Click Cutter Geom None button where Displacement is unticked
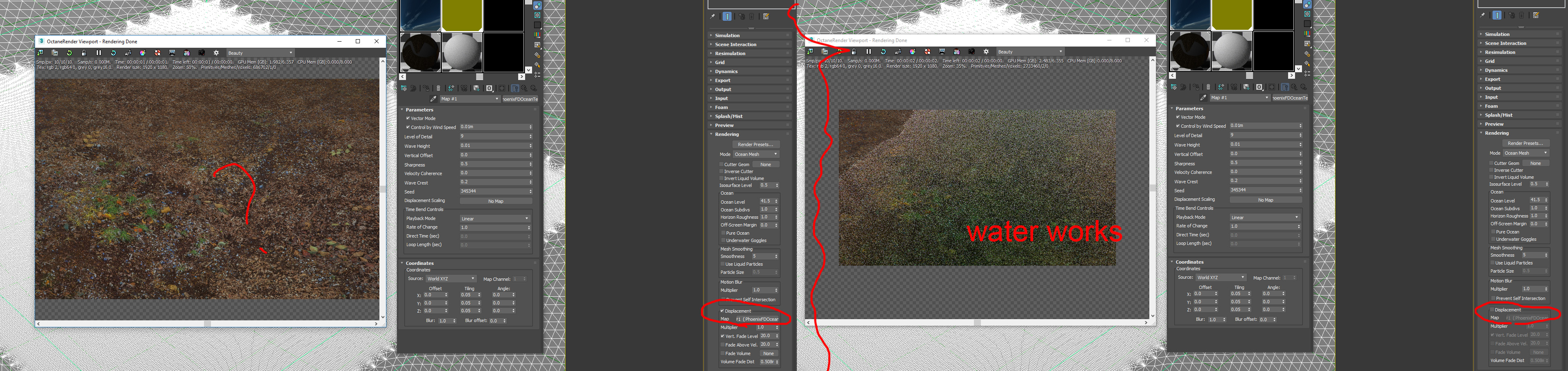Image resolution: width=1568 pixels, height=371 pixels. 1536,163
